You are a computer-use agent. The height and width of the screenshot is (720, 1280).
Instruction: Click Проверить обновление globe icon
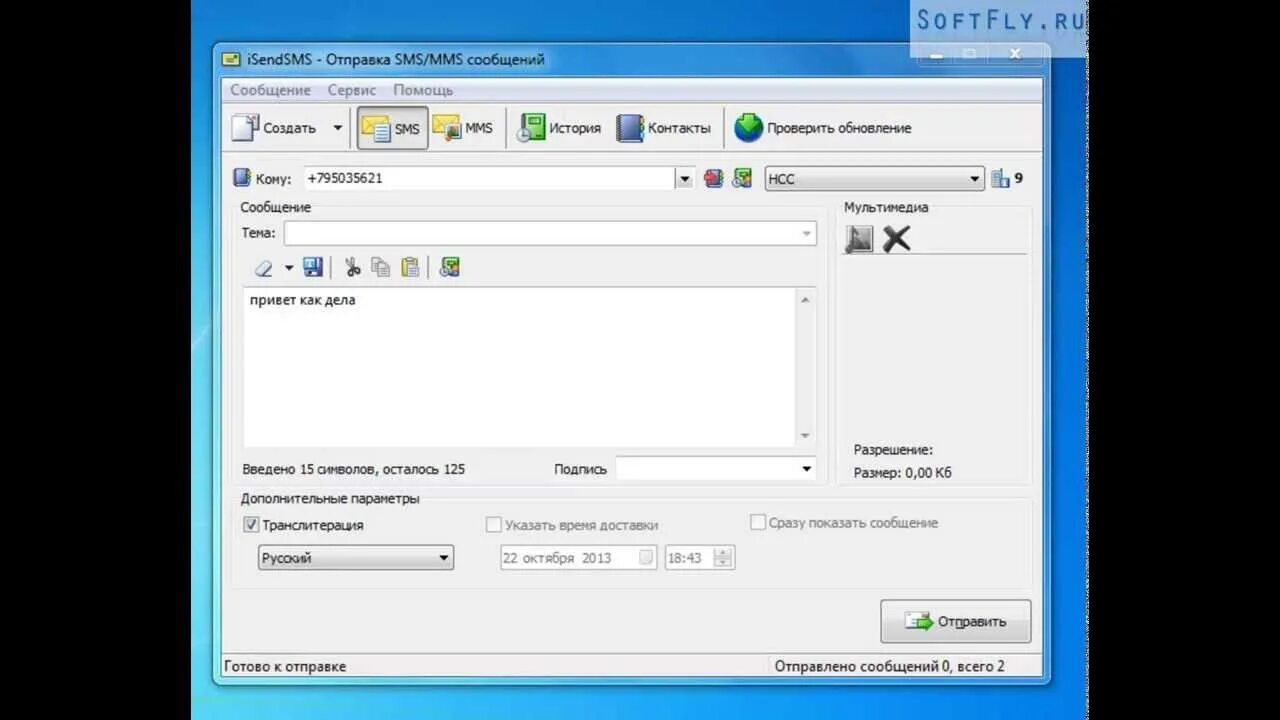749,128
